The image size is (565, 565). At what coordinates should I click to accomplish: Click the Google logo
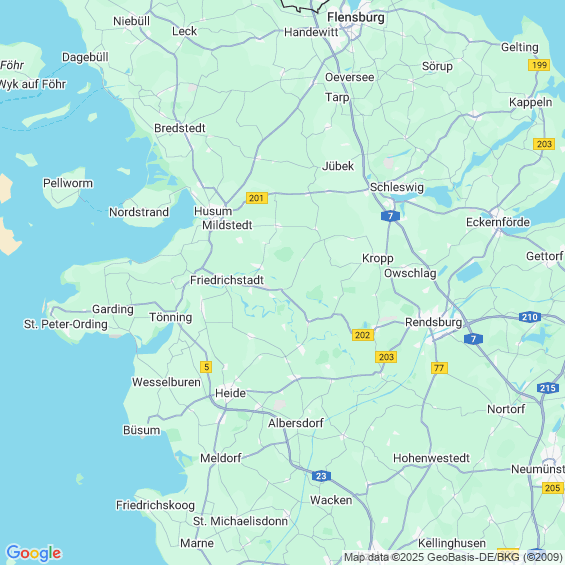(x=34, y=553)
